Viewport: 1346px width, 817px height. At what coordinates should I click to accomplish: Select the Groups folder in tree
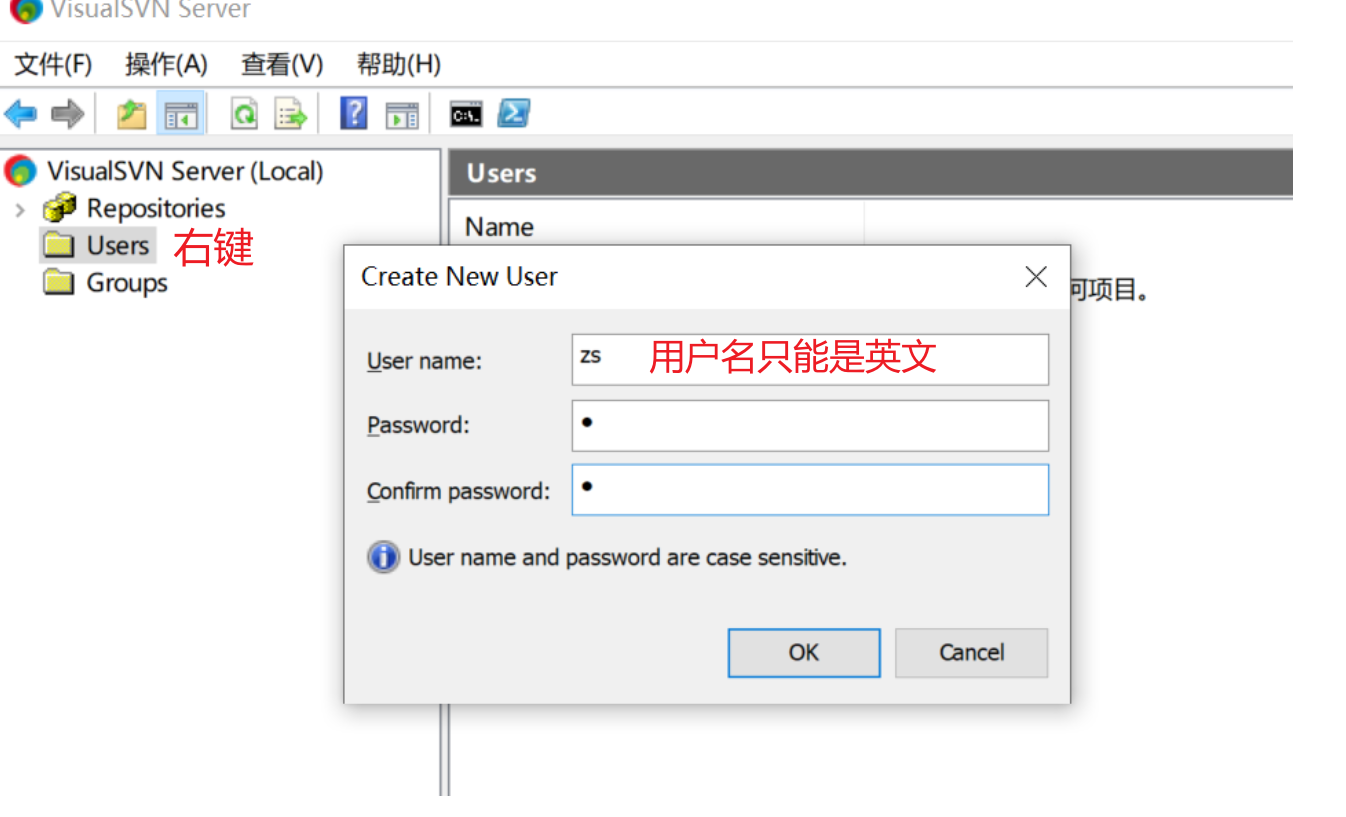(126, 283)
